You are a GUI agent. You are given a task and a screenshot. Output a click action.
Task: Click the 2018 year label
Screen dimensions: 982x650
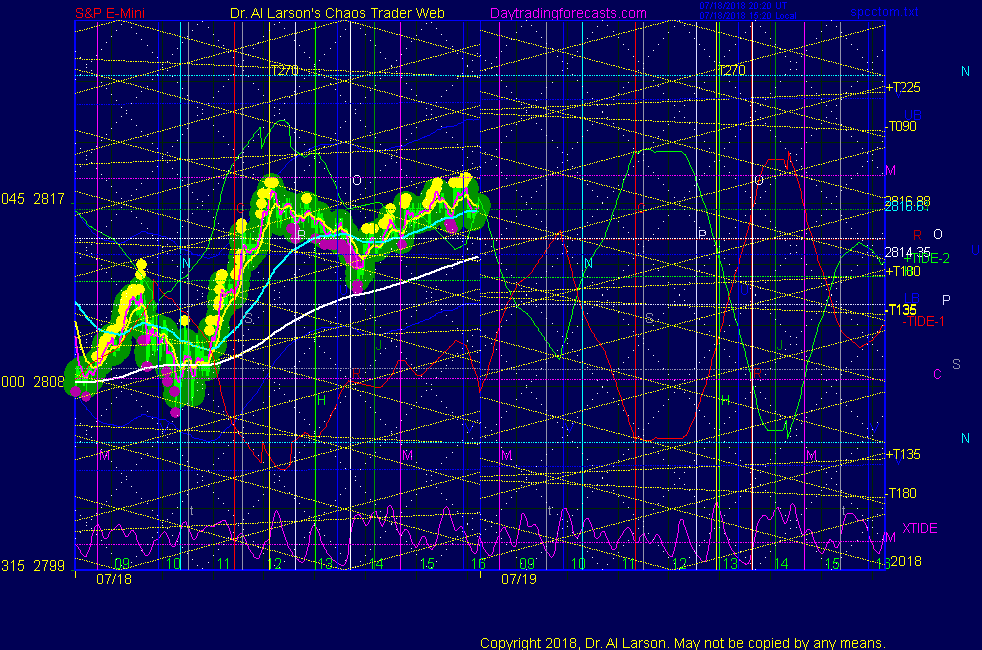point(906,560)
